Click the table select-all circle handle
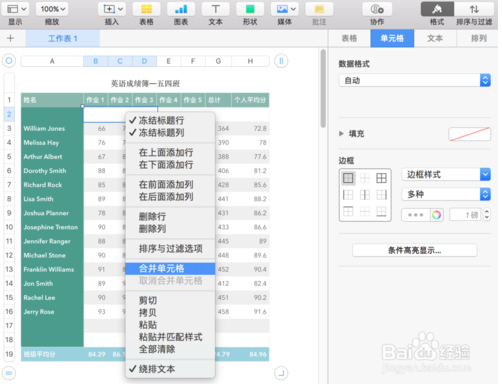502x384 pixels. (9, 61)
